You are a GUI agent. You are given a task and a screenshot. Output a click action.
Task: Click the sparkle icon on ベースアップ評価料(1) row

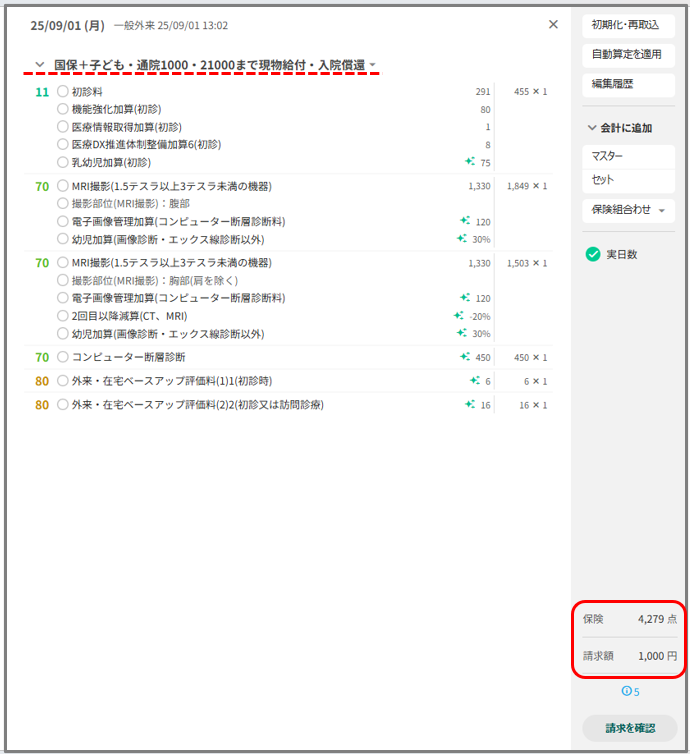click(475, 380)
